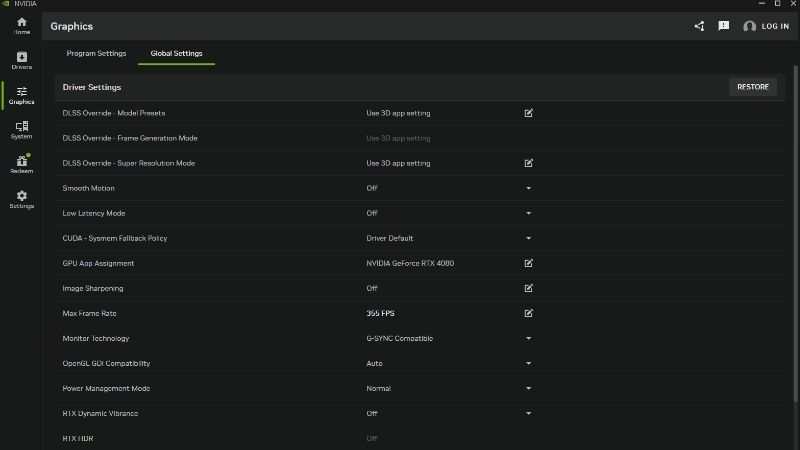The width and height of the screenshot is (800, 450).
Task: Click the 'Driver Settings' heading
Action: (92, 87)
